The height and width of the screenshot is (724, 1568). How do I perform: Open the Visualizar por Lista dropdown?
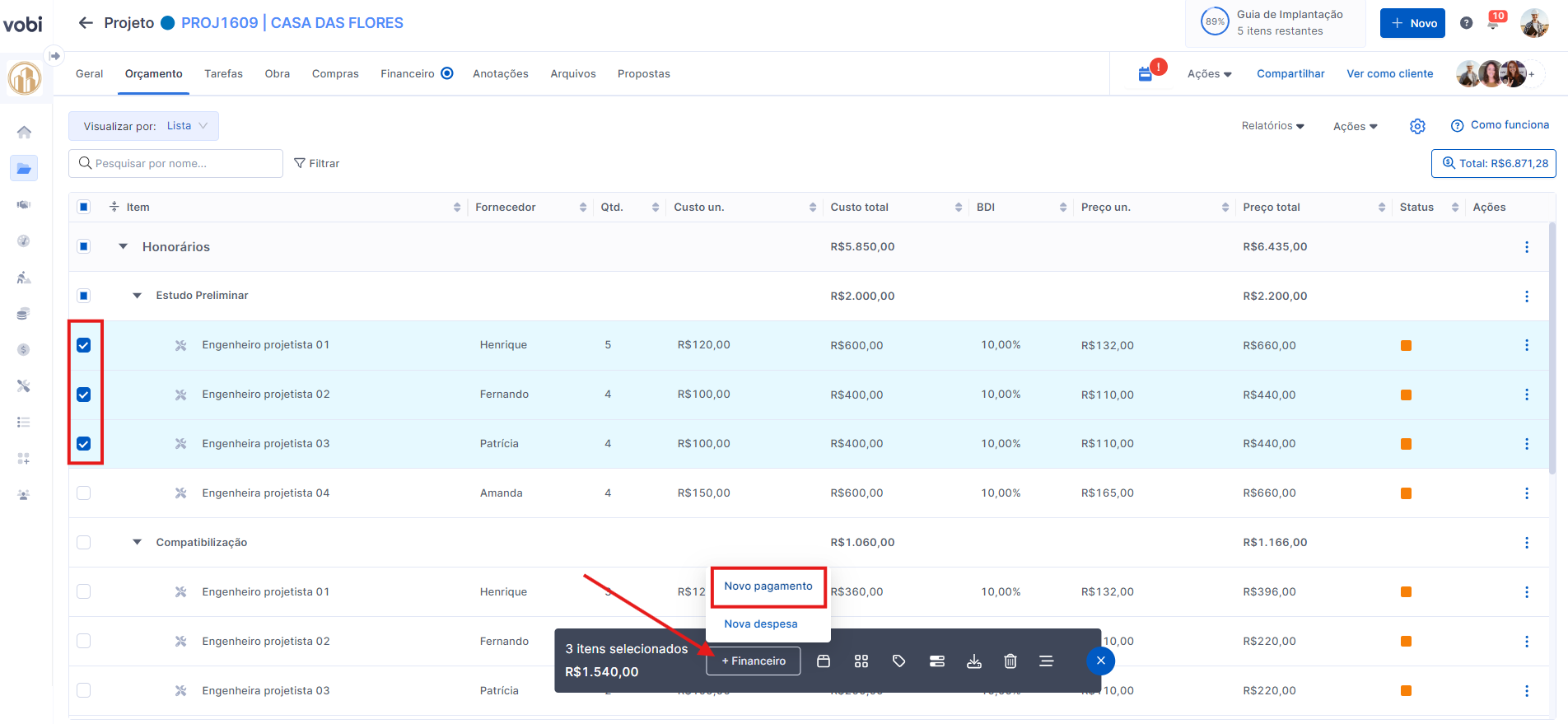tap(143, 126)
